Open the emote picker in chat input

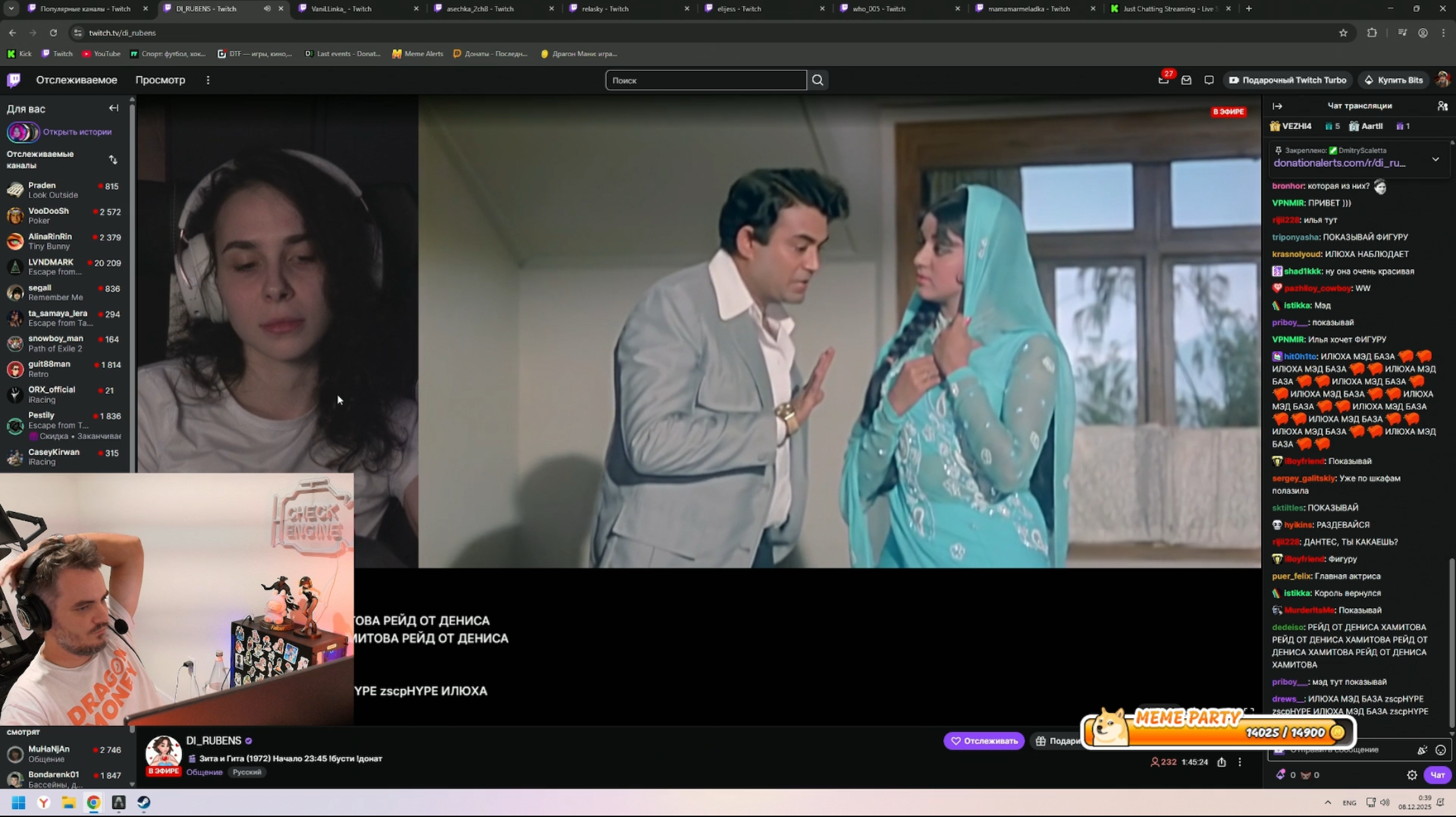pyautogui.click(x=1440, y=750)
